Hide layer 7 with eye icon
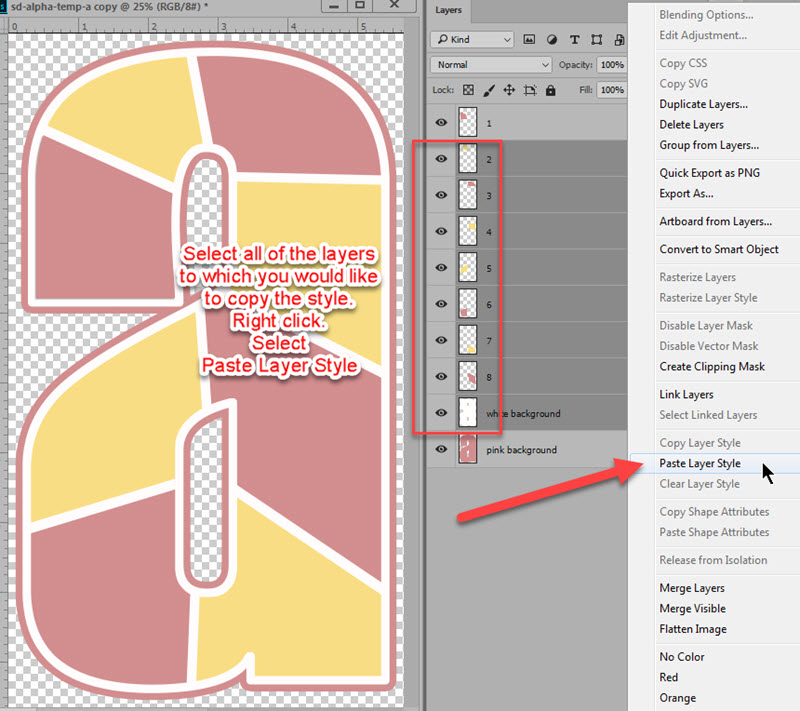Image resolution: width=800 pixels, height=711 pixels. pyautogui.click(x=441, y=340)
